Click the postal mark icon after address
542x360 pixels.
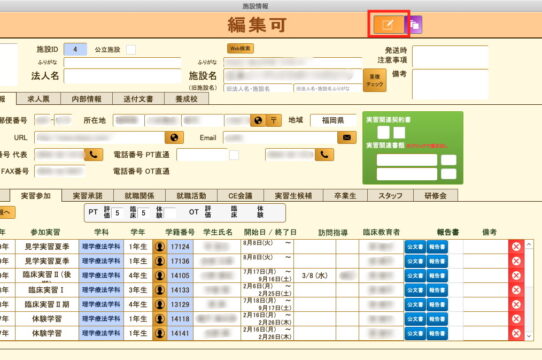coord(273,120)
